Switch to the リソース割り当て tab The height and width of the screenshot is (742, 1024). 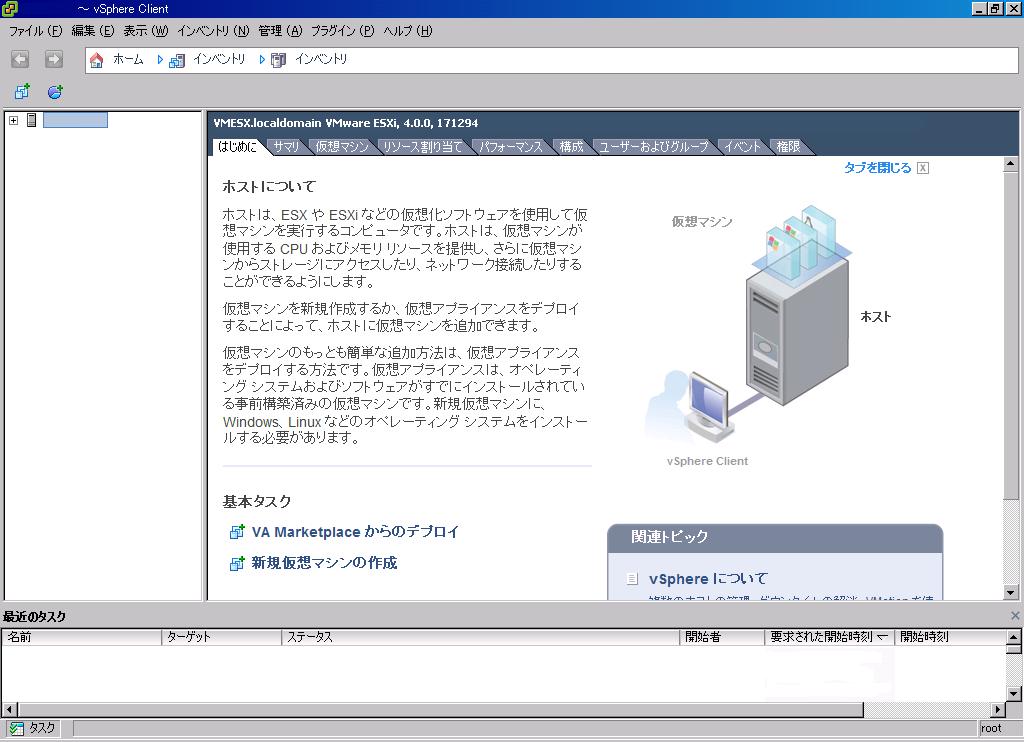click(x=423, y=147)
